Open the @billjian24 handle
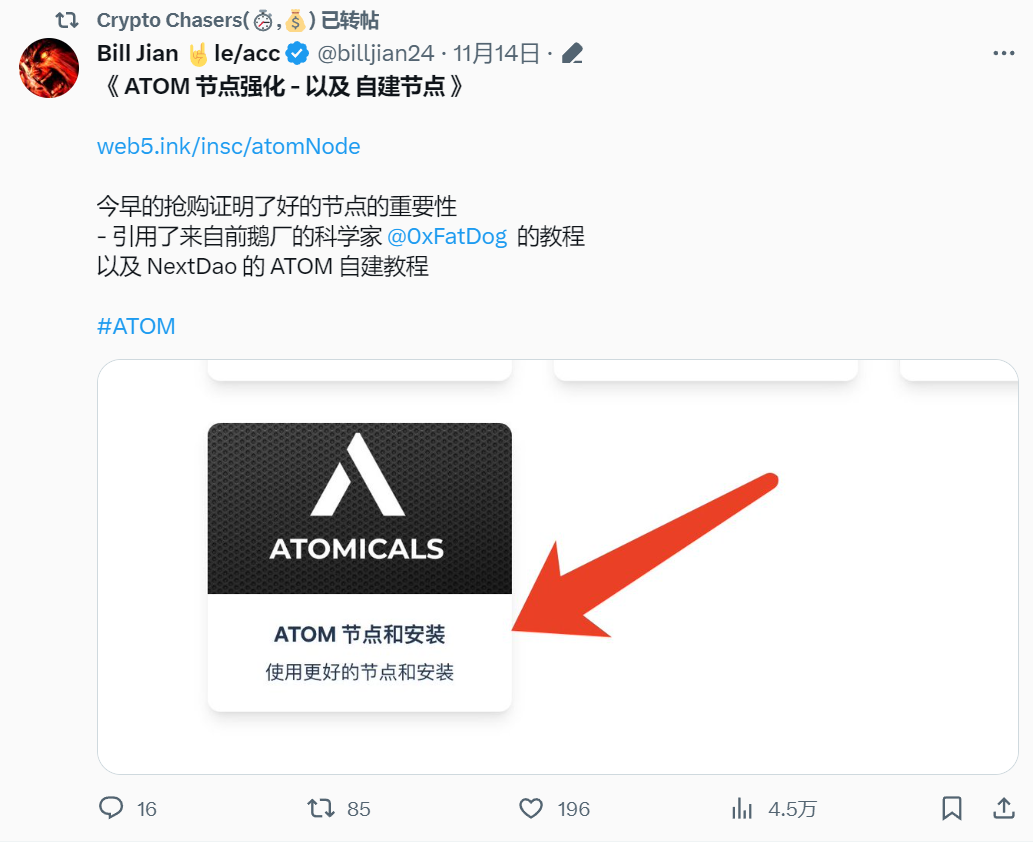 (x=376, y=53)
